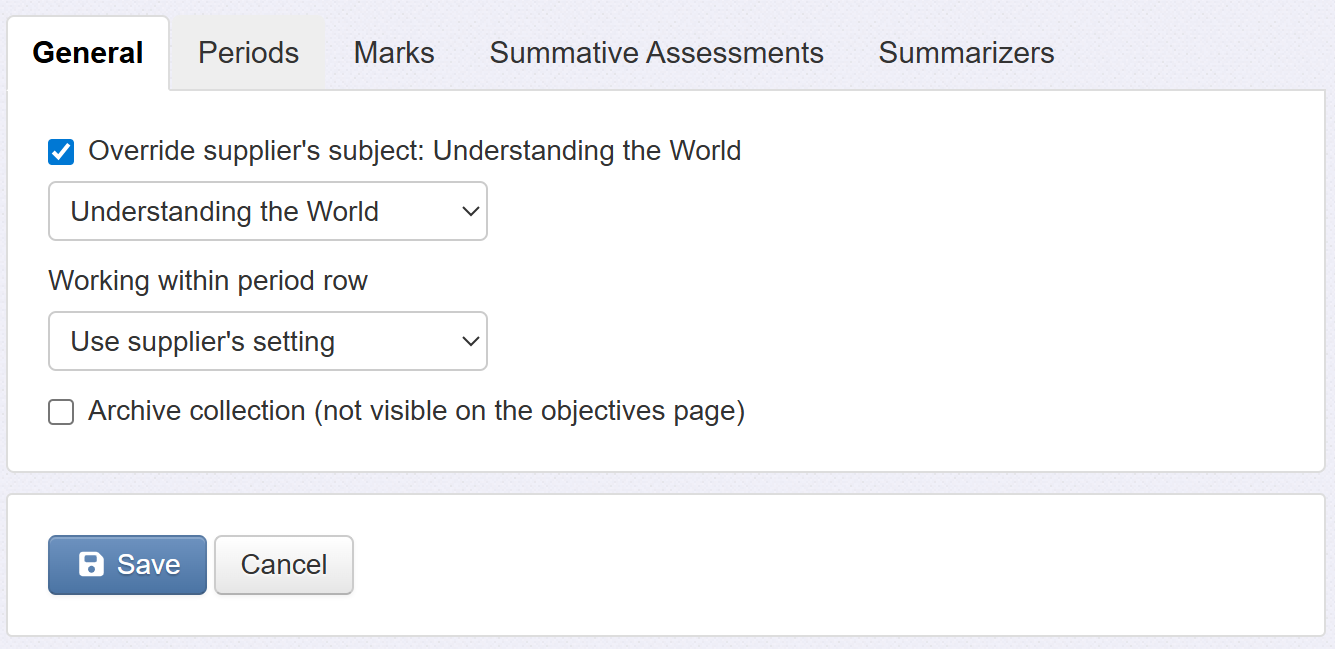Switch to the Periods tab
This screenshot has height=649, width=1335.
pos(248,53)
